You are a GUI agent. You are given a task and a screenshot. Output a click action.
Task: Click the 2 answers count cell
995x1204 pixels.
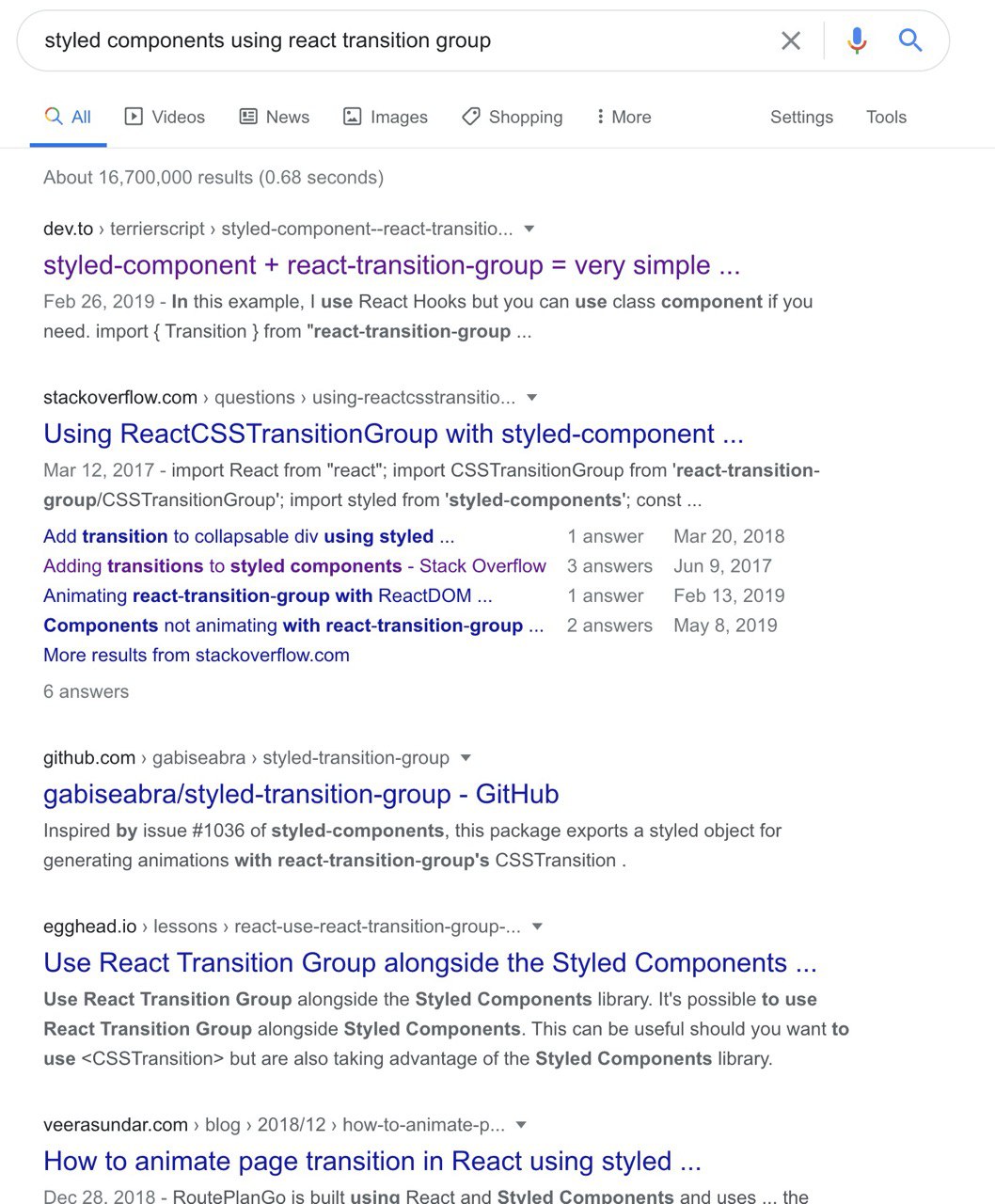[609, 626]
